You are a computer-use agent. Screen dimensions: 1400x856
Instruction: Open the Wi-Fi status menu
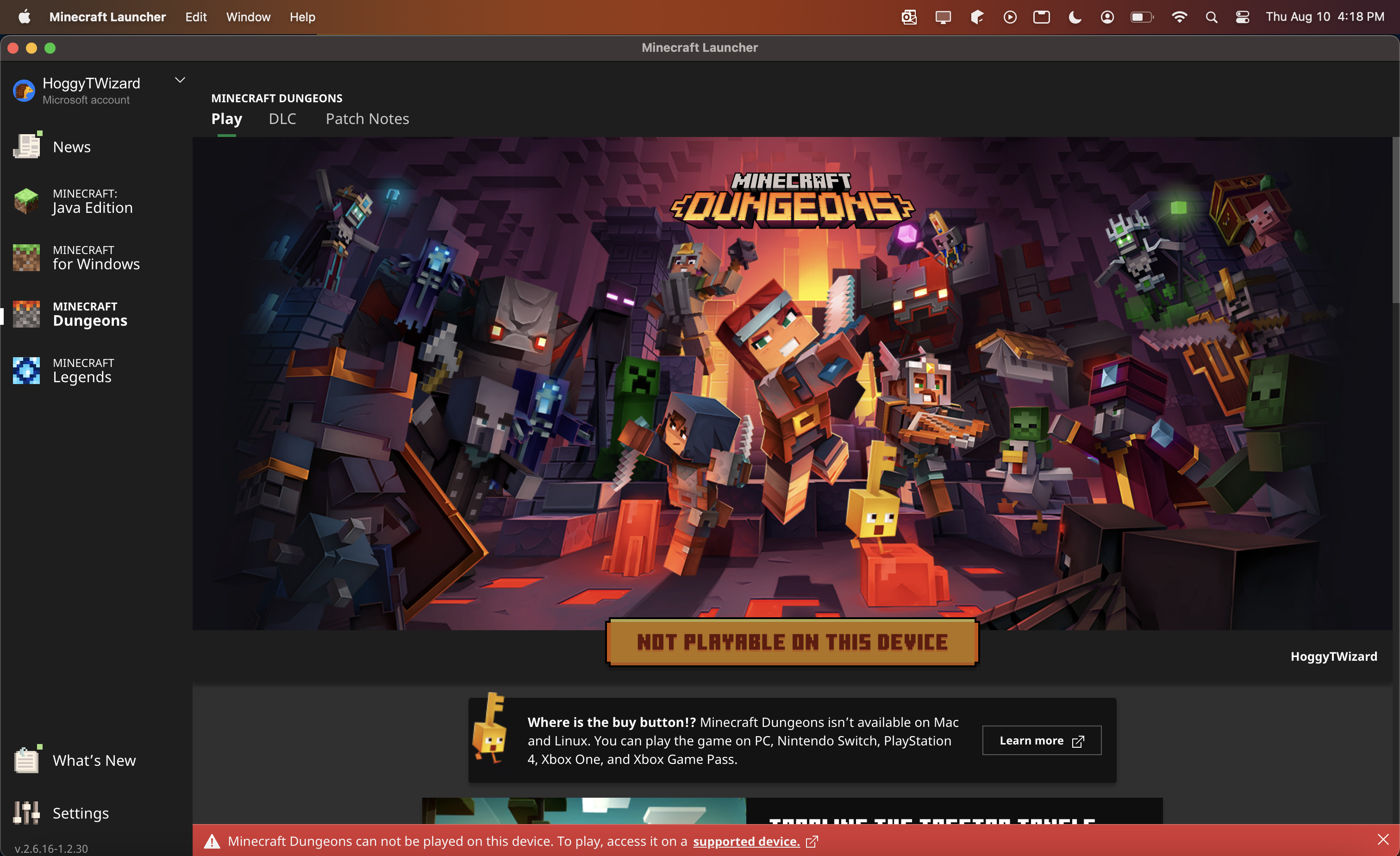pyautogui.click(x=1179, y=17)
